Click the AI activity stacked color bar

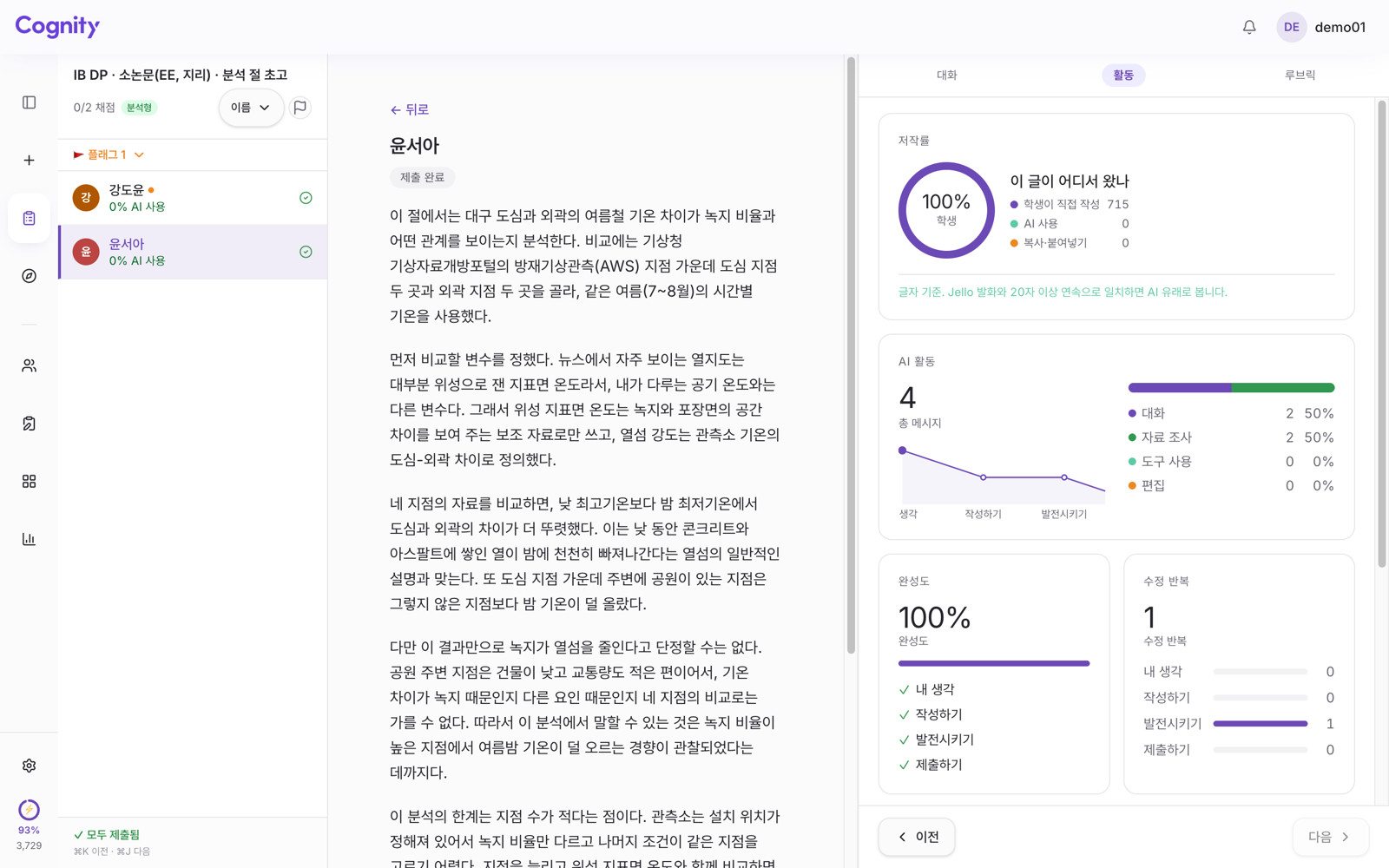tap(1231, 388)
